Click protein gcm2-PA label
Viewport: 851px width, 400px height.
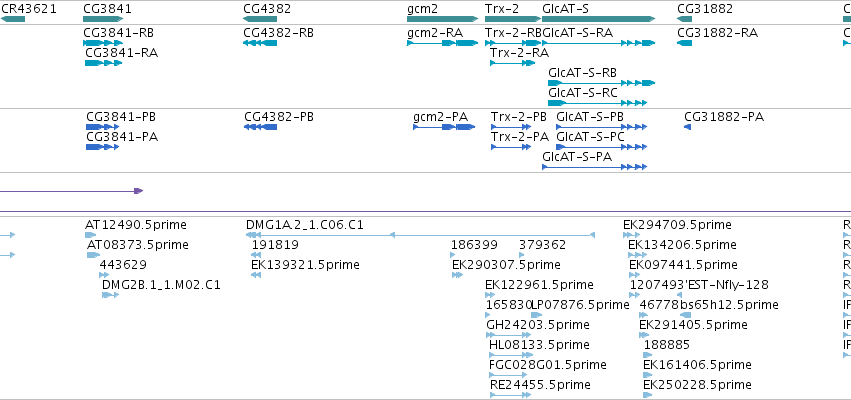click(440, 117)
